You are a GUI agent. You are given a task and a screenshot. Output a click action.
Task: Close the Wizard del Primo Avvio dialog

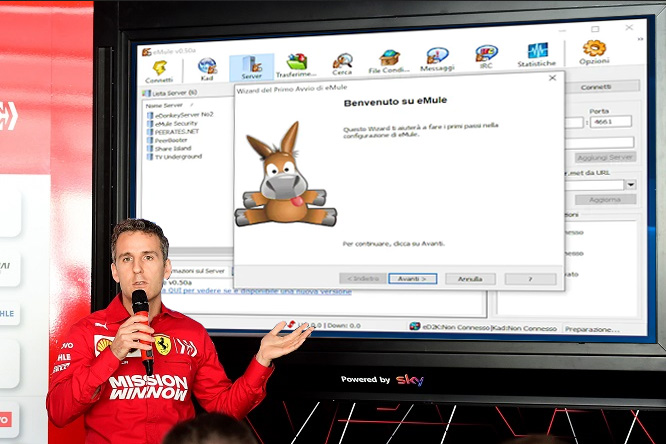click(552, 78)
